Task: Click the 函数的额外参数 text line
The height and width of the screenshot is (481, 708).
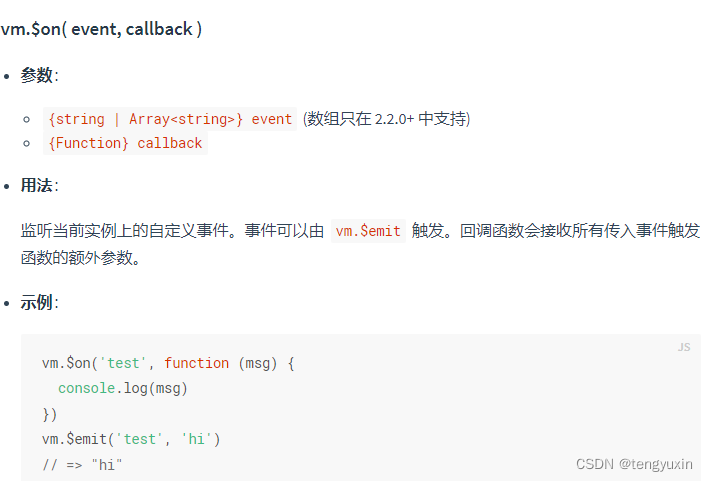Action: coord(80,258)
